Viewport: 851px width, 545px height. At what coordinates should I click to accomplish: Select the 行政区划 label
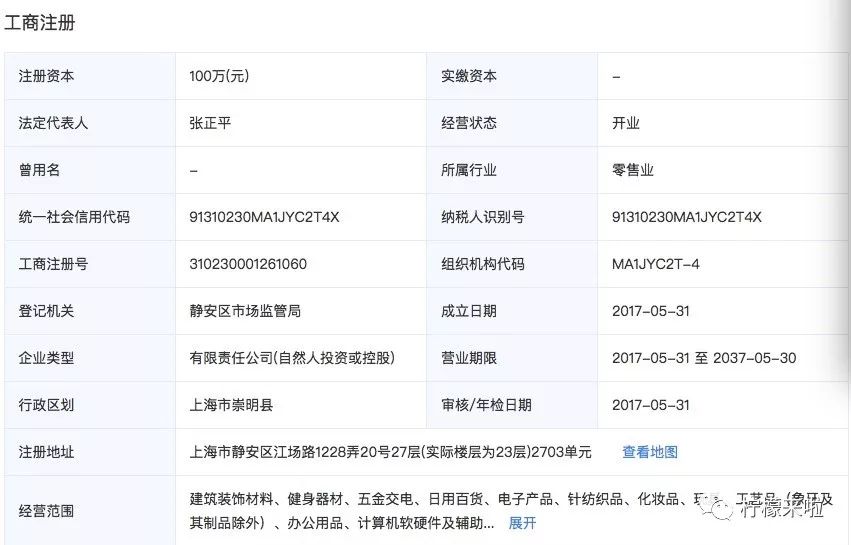click(x=46, y=405)
